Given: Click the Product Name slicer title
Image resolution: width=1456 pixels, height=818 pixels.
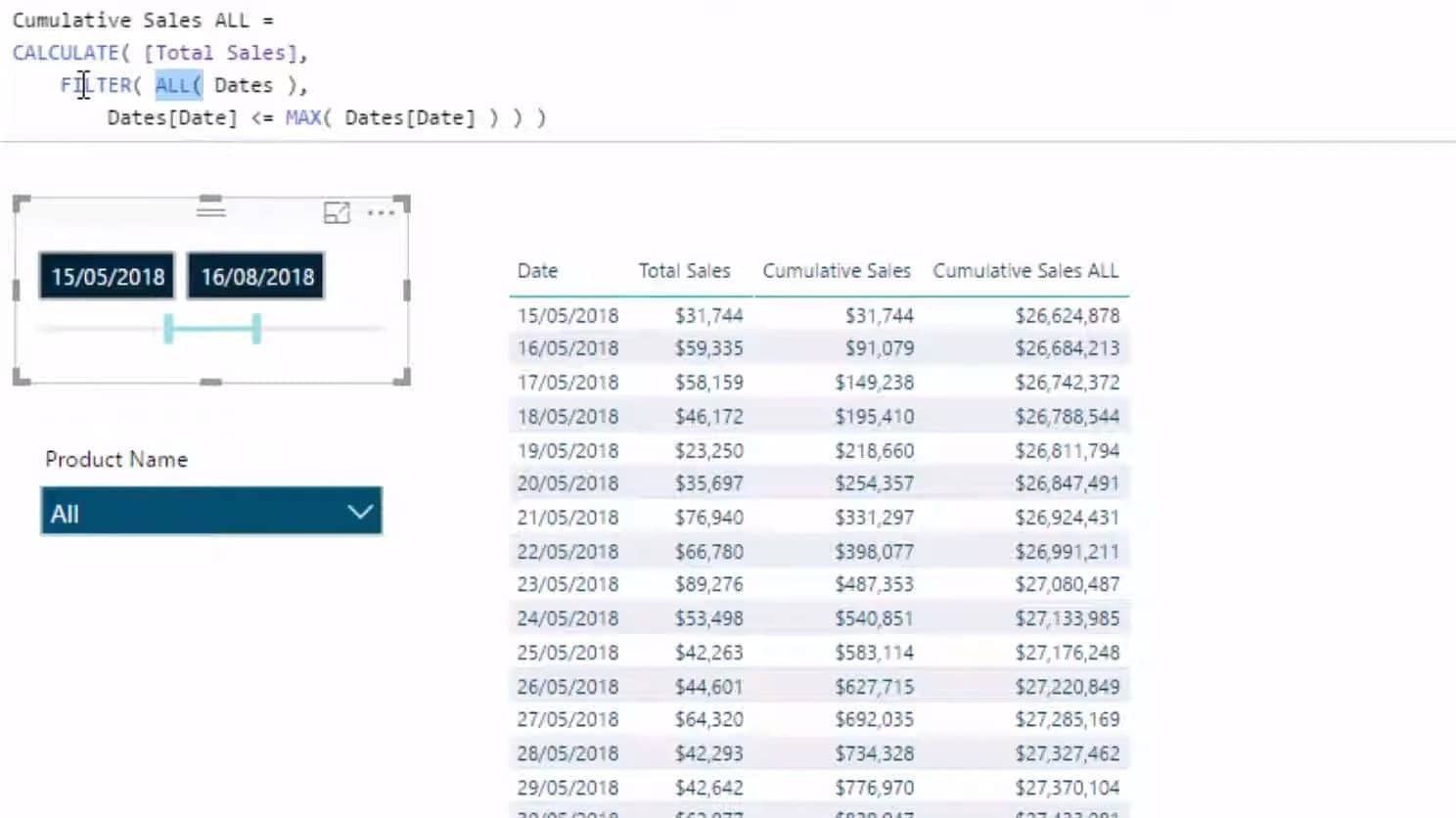Looking at the screenshot, I should pyautogui.click(x=116, y=459).
